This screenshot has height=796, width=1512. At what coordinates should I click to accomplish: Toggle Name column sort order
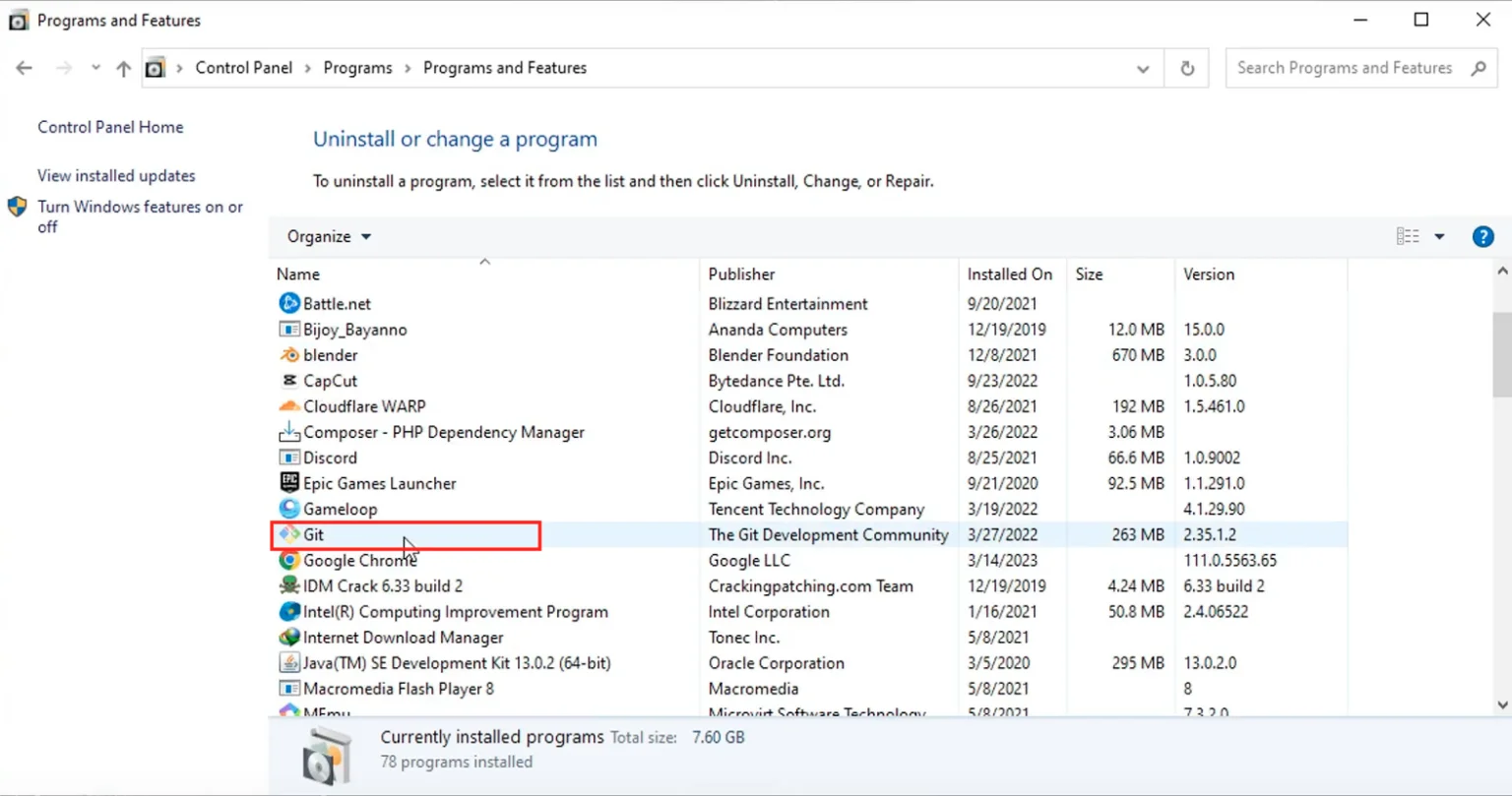click(298, 274)
